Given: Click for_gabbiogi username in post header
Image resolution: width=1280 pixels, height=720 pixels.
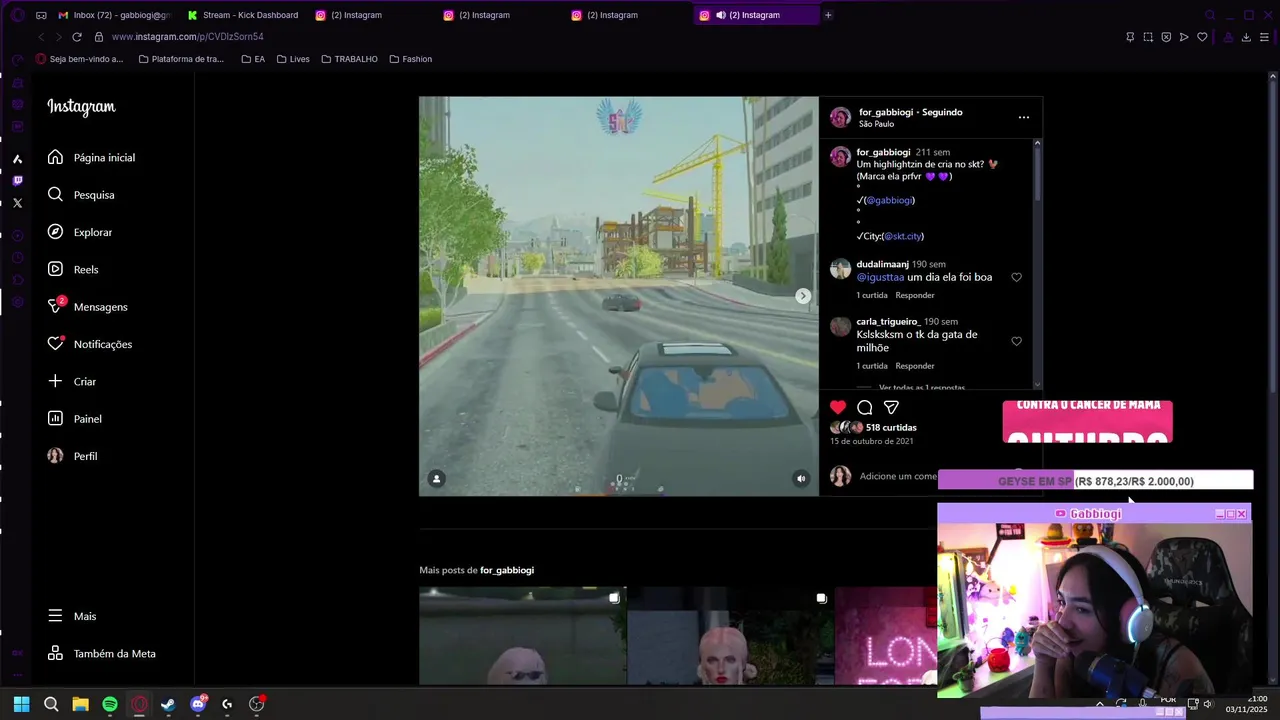Looking at the screenshot, I should pos(886,112).
